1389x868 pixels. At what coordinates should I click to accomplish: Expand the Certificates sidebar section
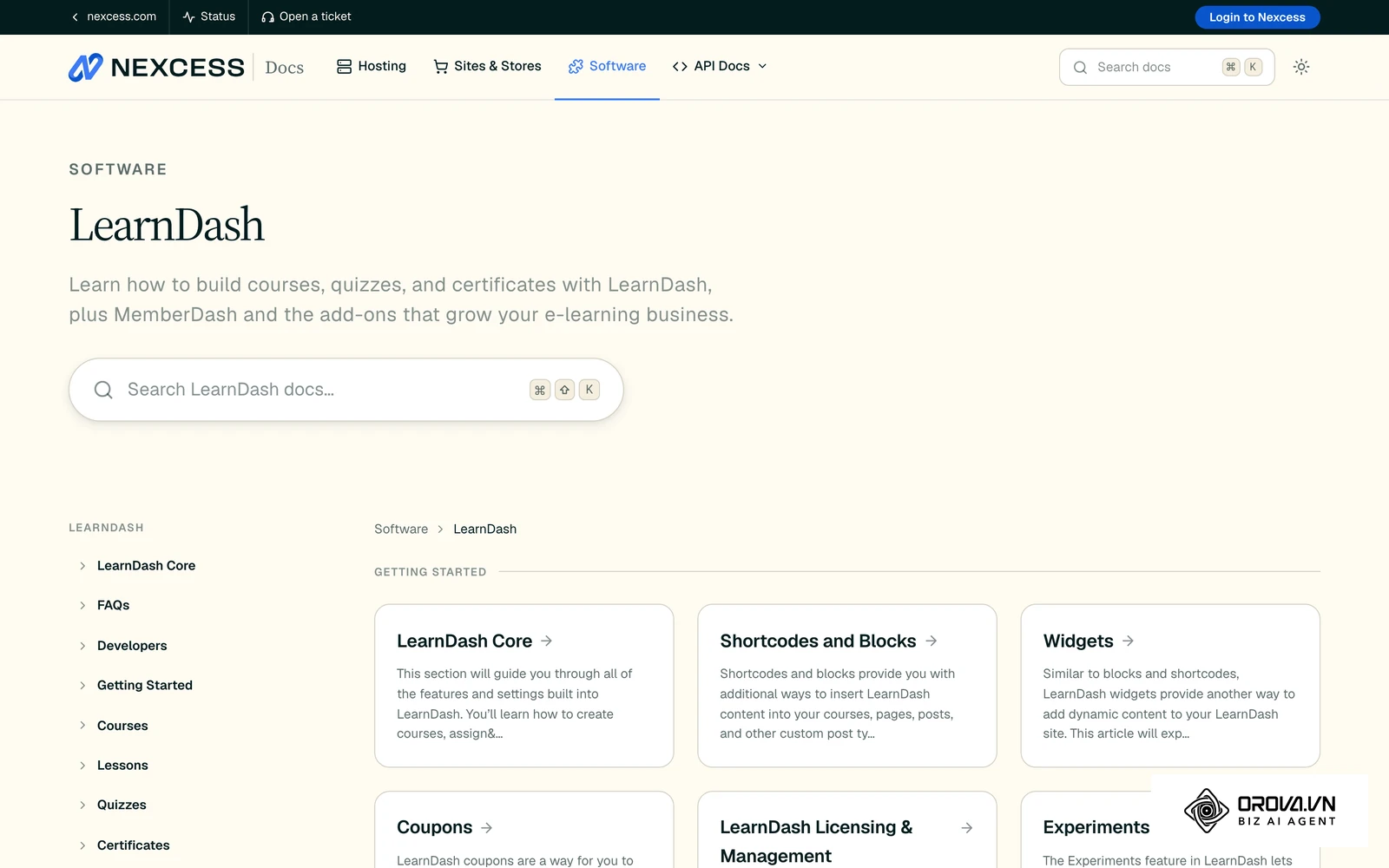(x=82, y=845)
